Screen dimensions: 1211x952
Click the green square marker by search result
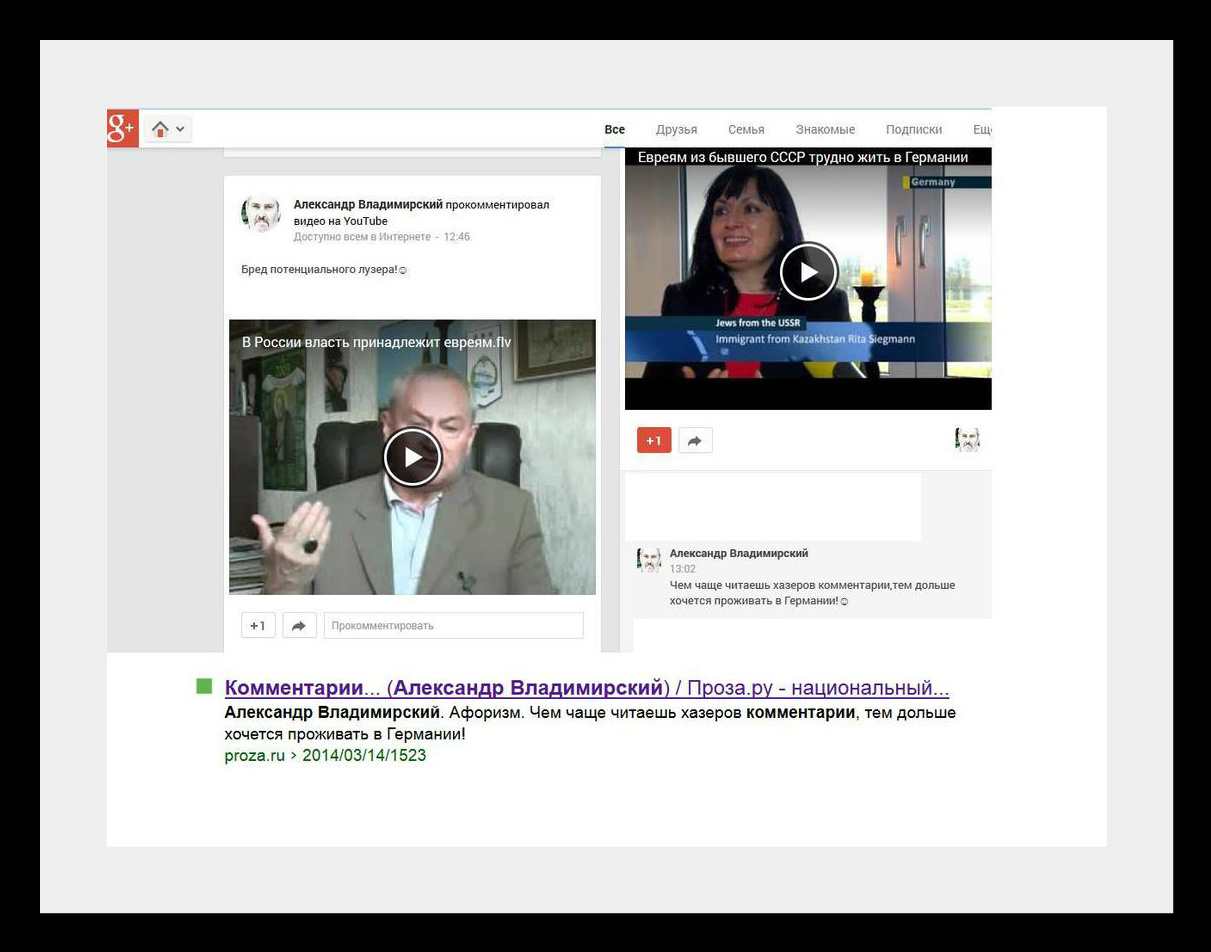click(x=205, y=686)
